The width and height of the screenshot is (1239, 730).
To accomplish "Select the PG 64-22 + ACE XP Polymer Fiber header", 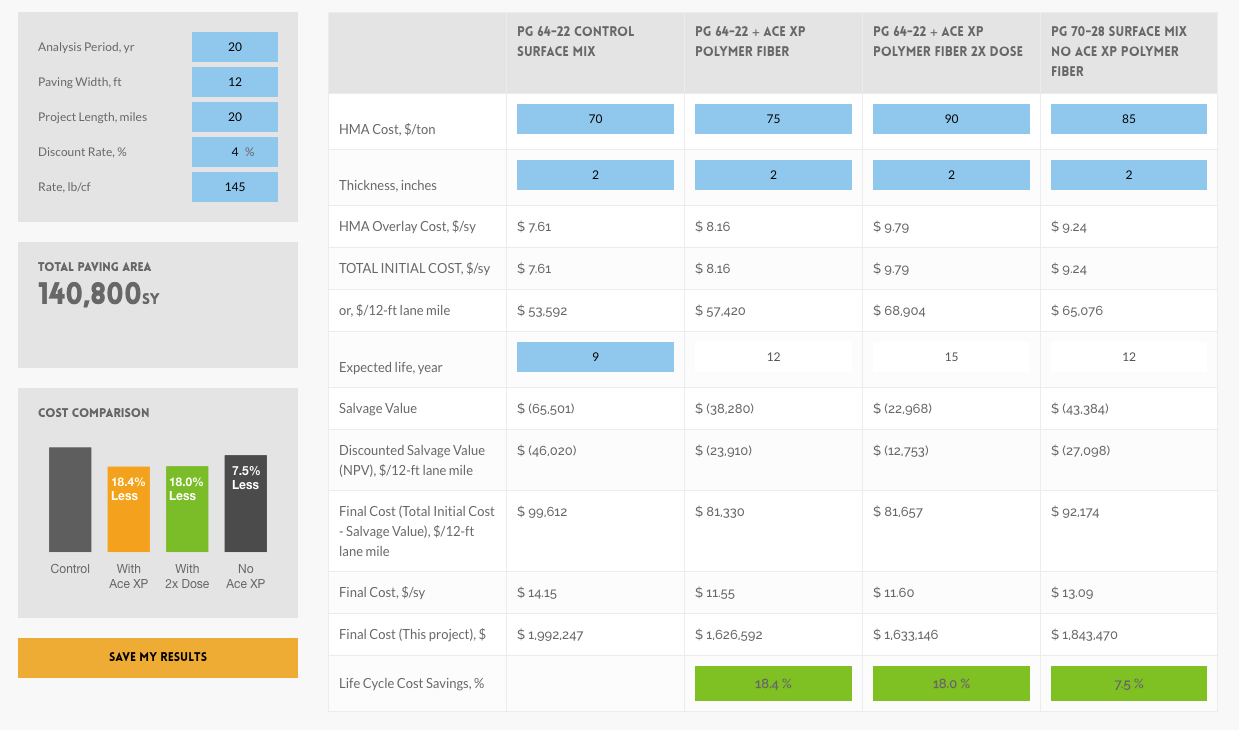I will pos(750,41).
